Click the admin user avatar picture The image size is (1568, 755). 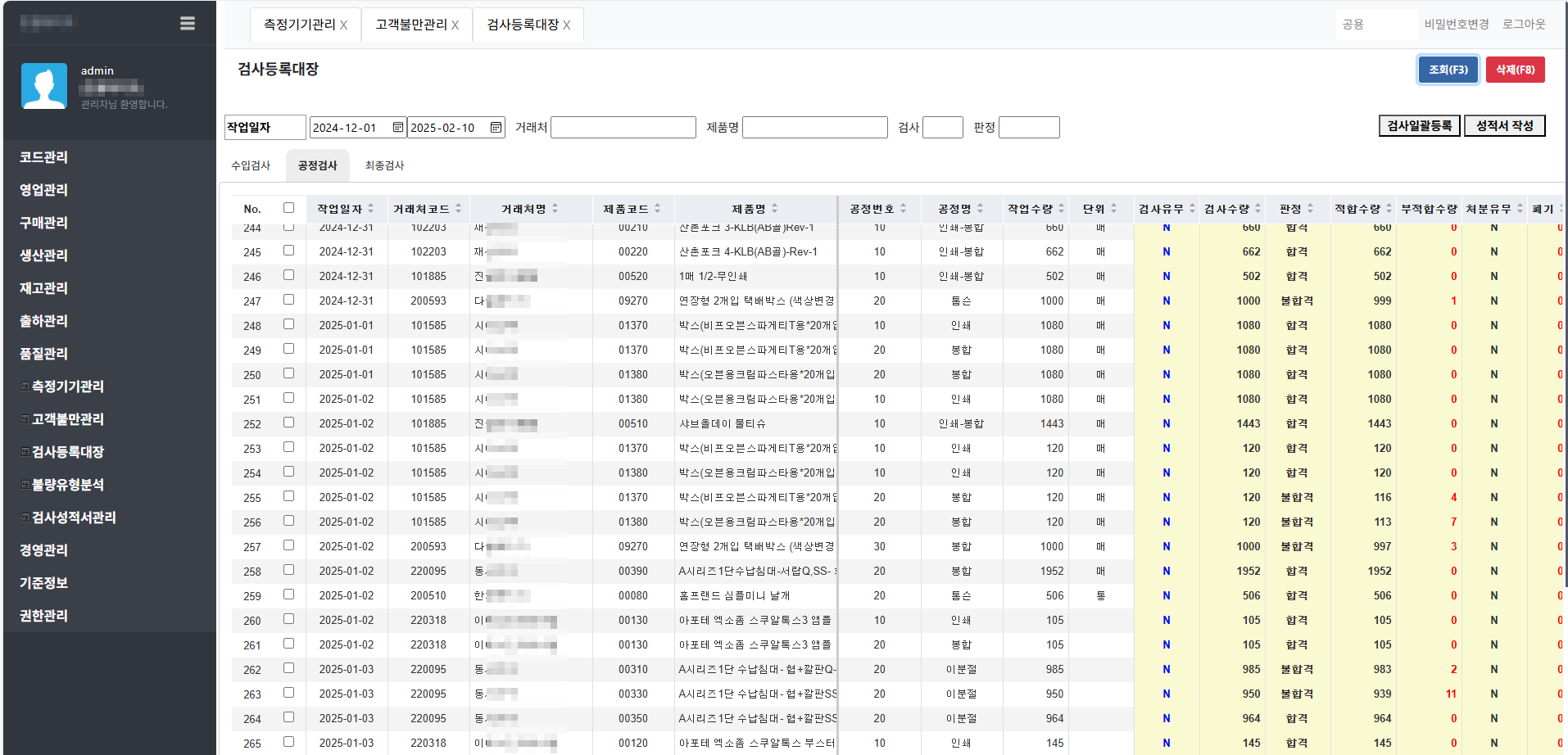click(x=44, y=86)
